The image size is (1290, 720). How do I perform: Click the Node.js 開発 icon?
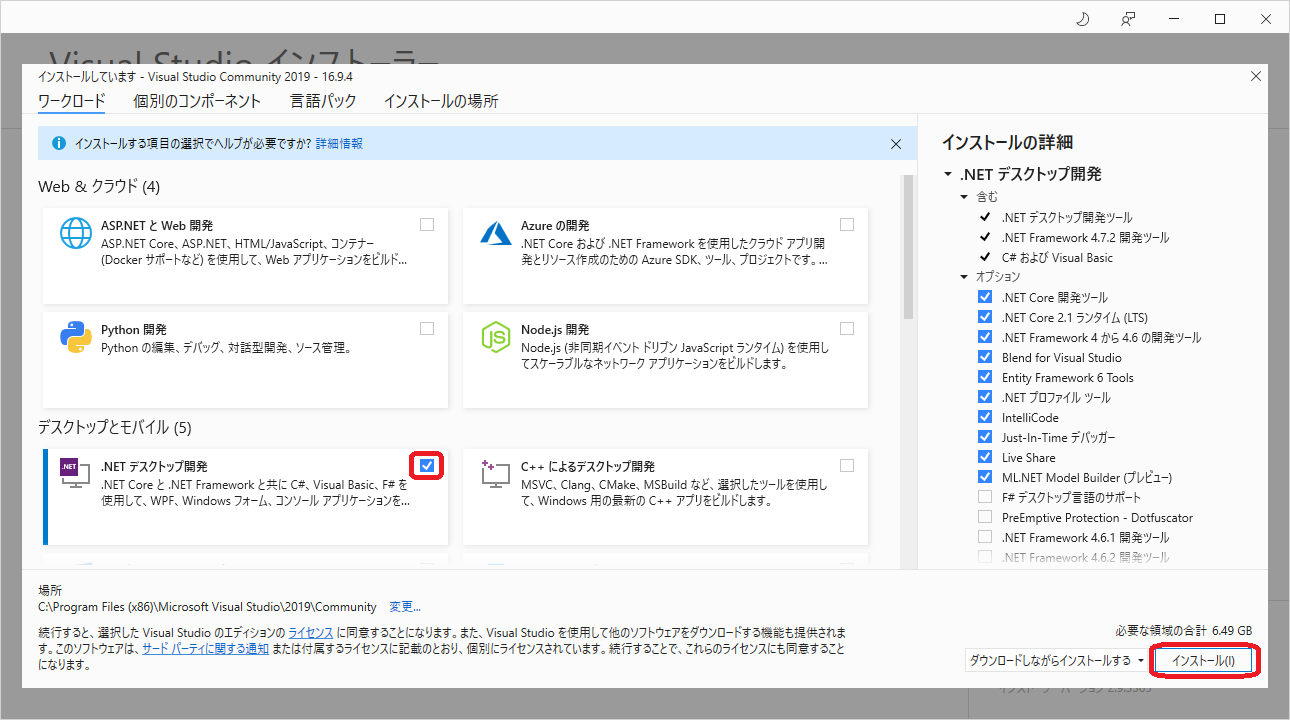click(495, 337)
